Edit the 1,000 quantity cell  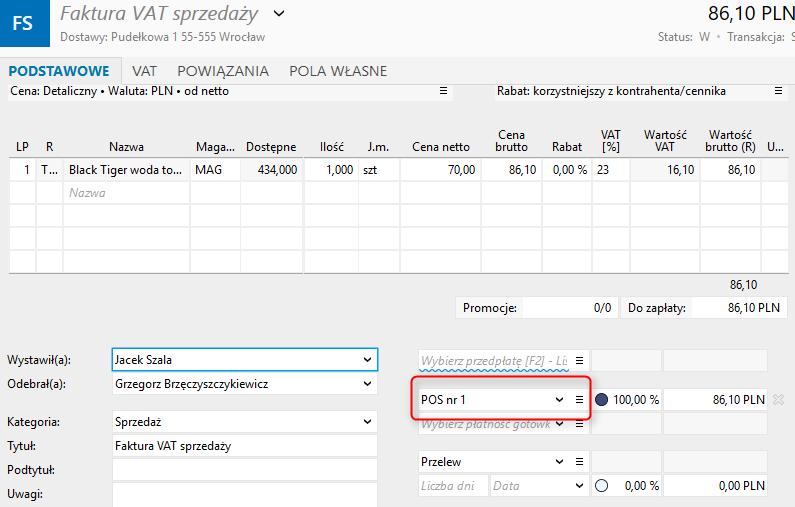pyautogui.click(x=331, y=170)
